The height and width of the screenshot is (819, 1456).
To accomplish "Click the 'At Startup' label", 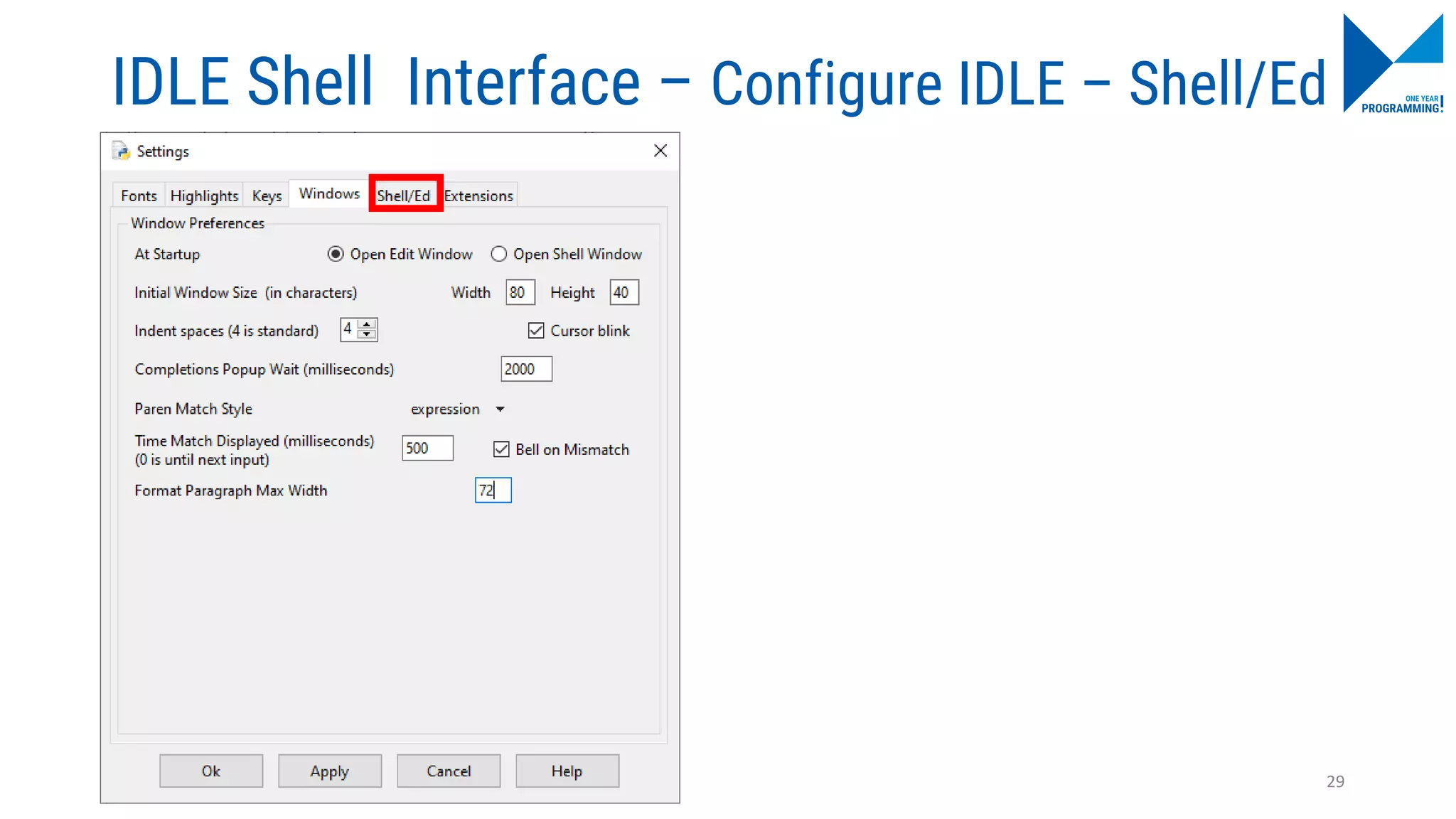I will click(167, 254).
